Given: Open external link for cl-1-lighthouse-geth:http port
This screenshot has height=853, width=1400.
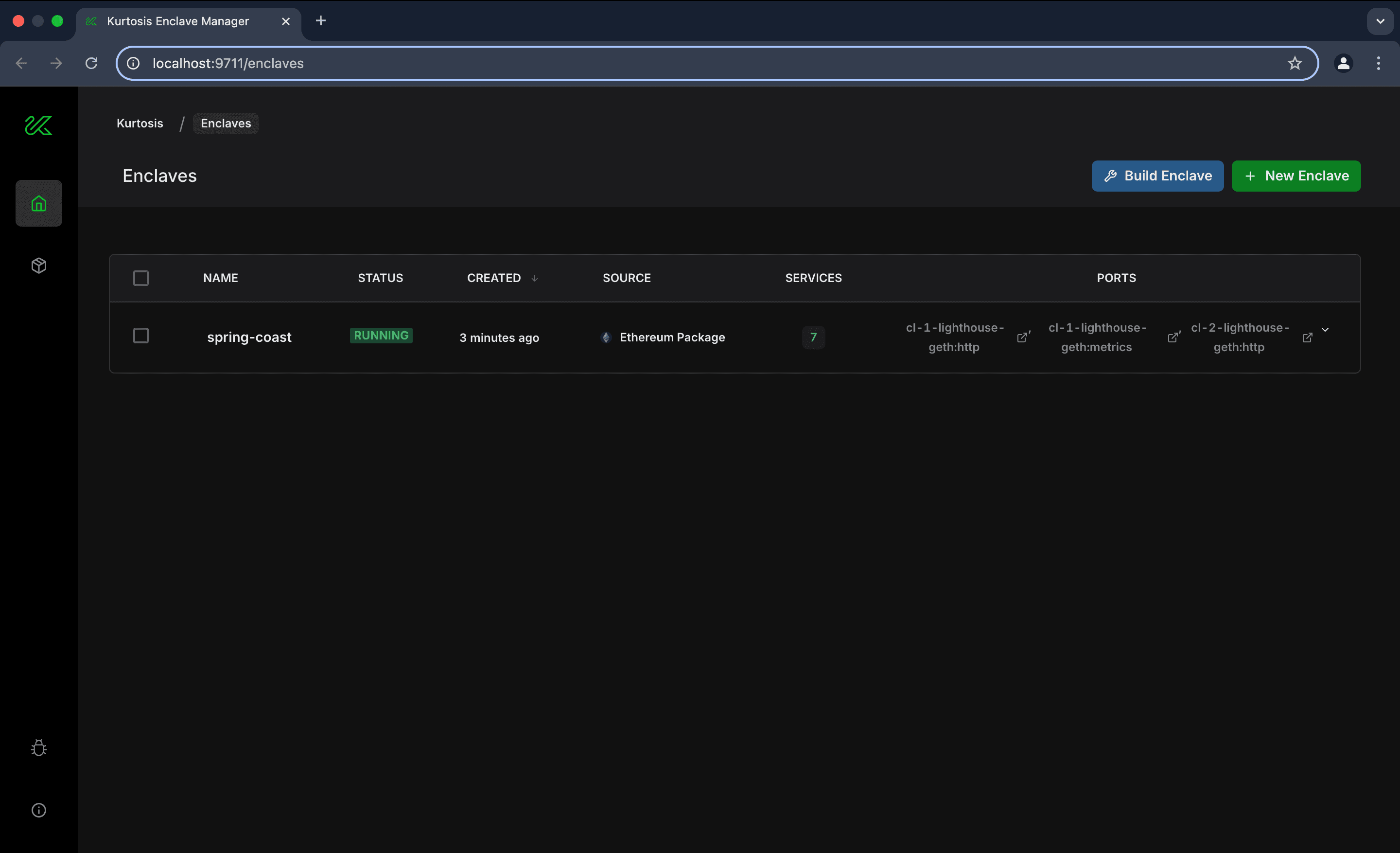Looking at the screenshot, I should click(1023, 337).
